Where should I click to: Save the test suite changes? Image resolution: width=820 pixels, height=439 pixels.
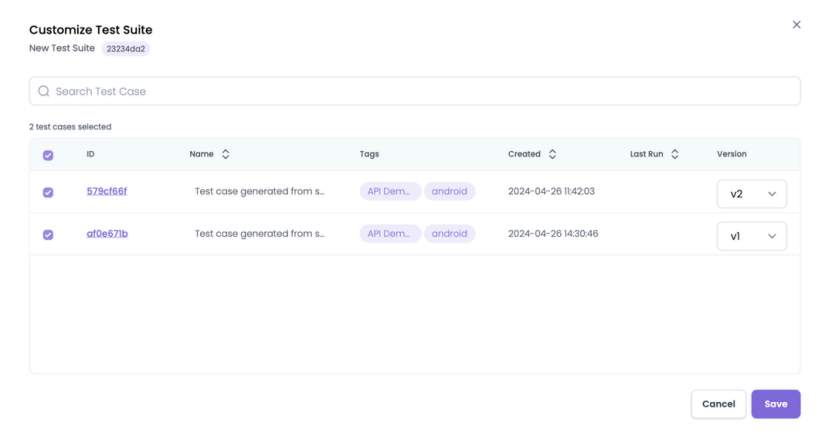click(776, 404)
